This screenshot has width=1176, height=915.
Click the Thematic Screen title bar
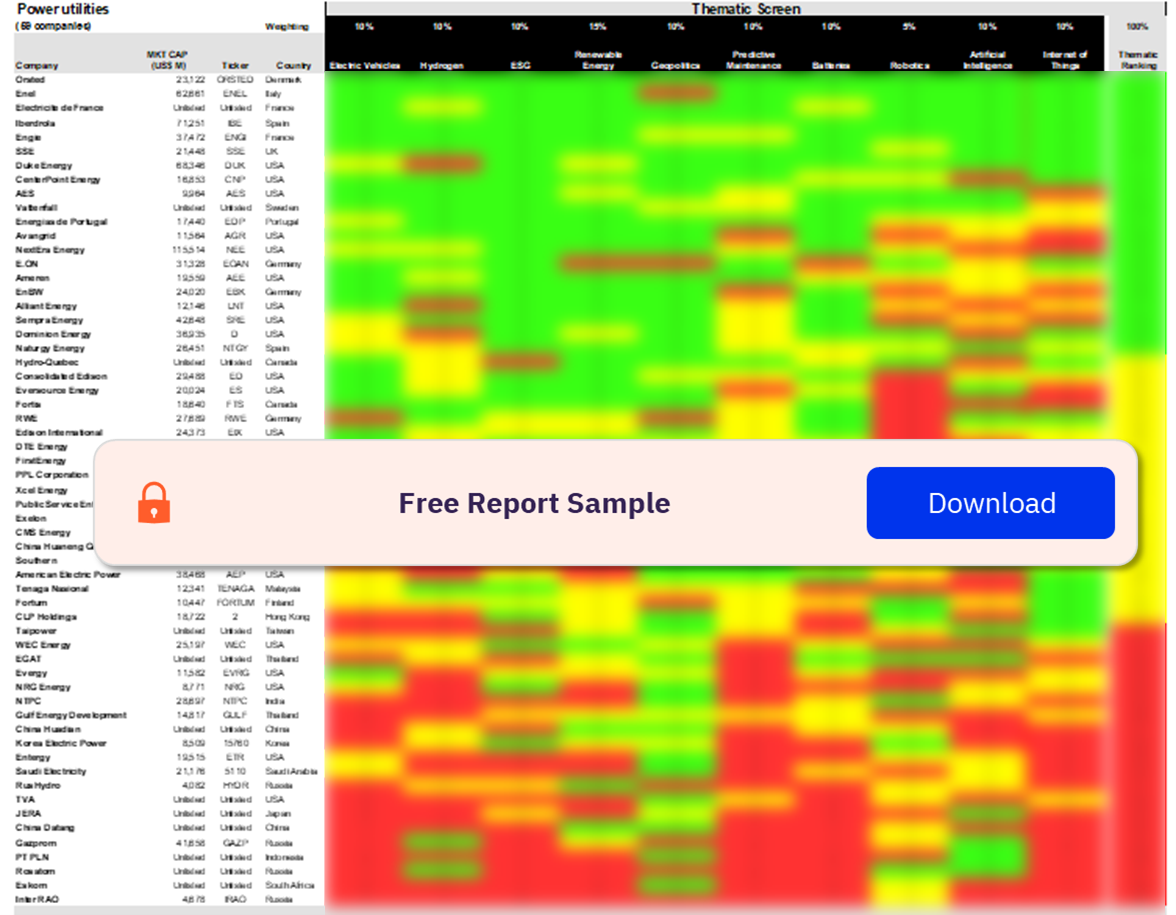746,9
